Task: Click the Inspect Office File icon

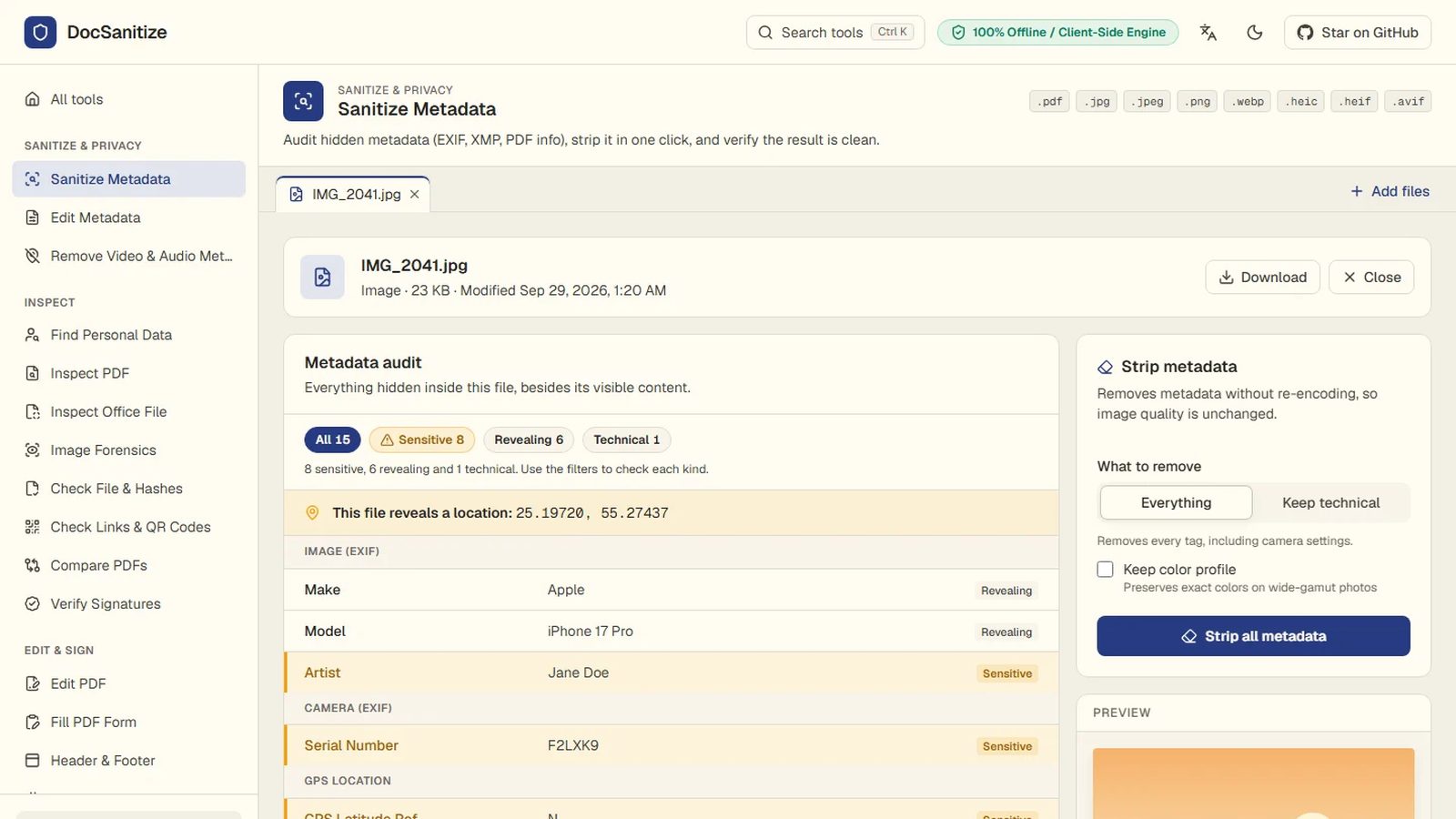Action: pos(33,411)
